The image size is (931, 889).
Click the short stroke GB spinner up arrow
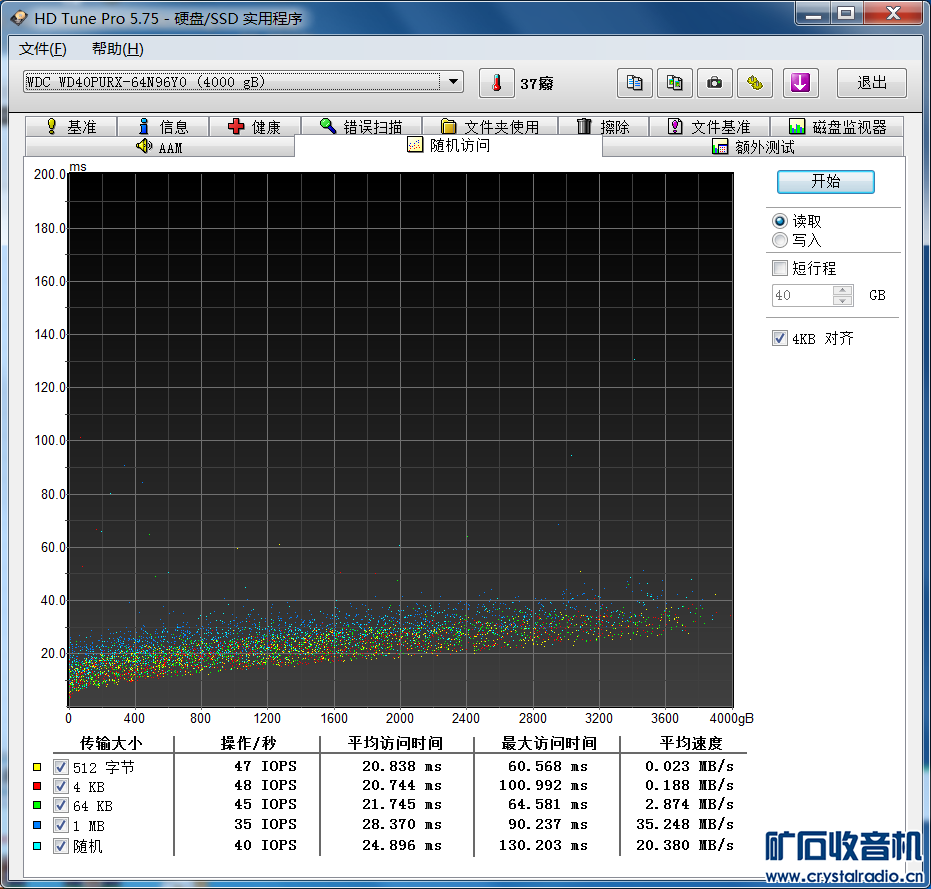[x=843, y=290]
